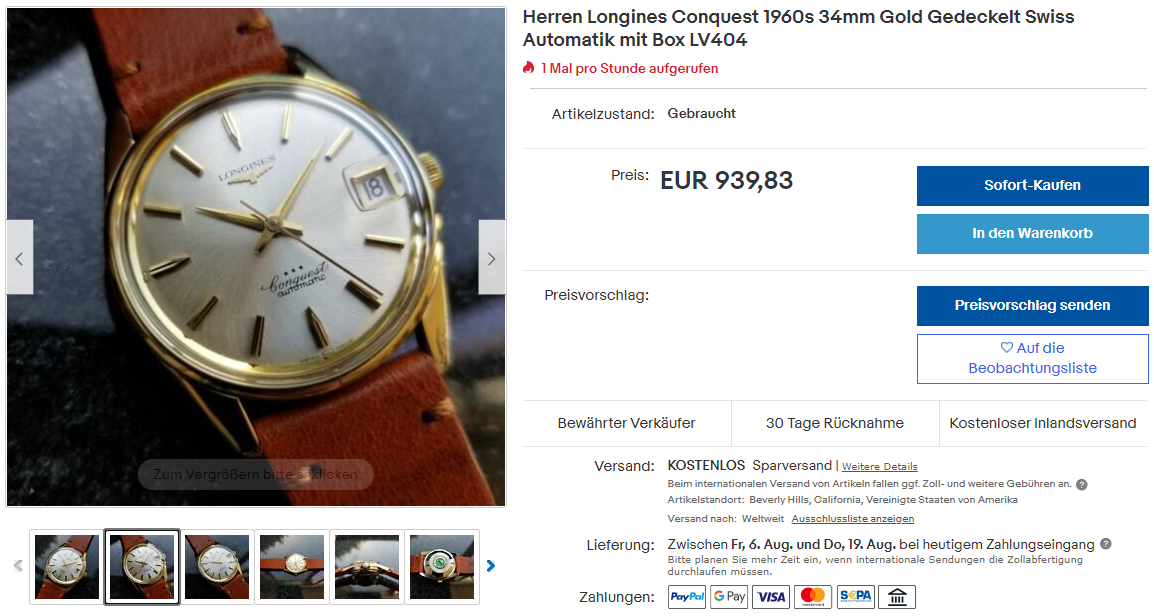Click the VISA card icon
This screenshot has height=616, width=1154.
click(771, 596)
